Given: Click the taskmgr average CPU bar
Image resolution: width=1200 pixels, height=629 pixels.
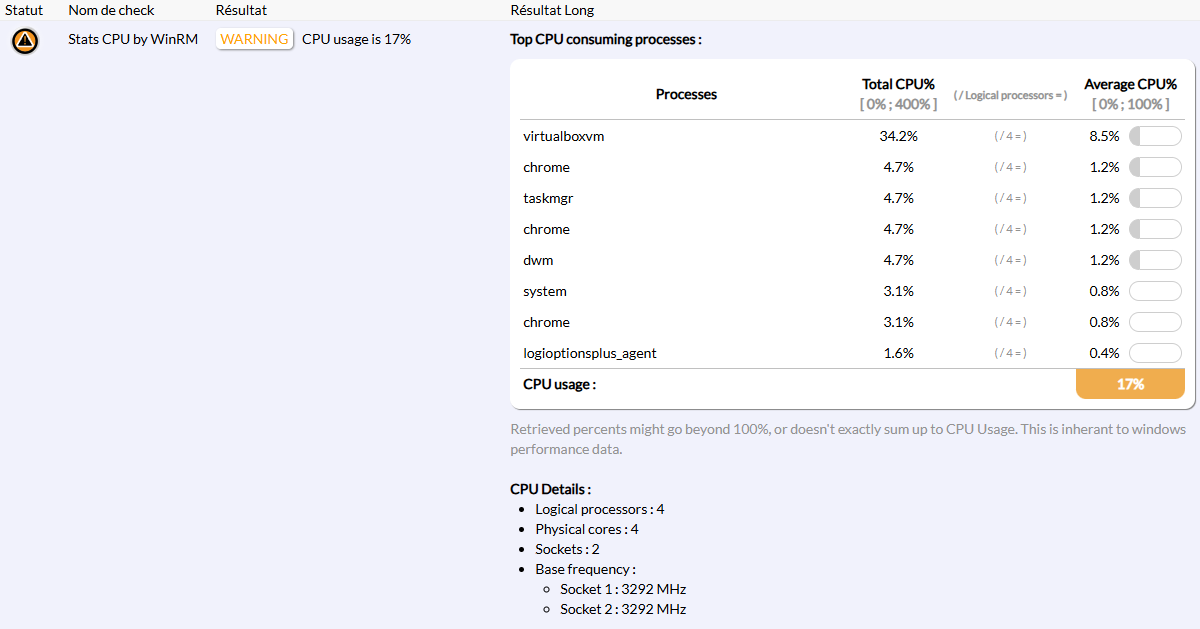Looking at the screenshot, I should coord(1155,198).
